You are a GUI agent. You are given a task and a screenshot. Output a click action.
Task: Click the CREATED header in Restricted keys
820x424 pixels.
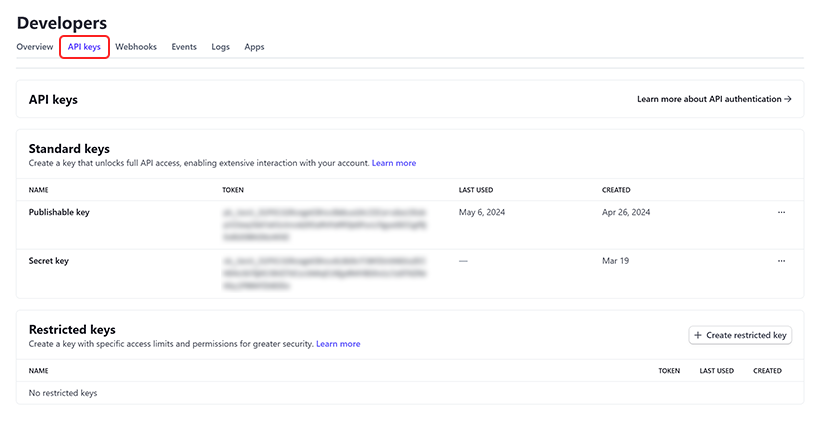pyautogui.click(x=767, y=371)
